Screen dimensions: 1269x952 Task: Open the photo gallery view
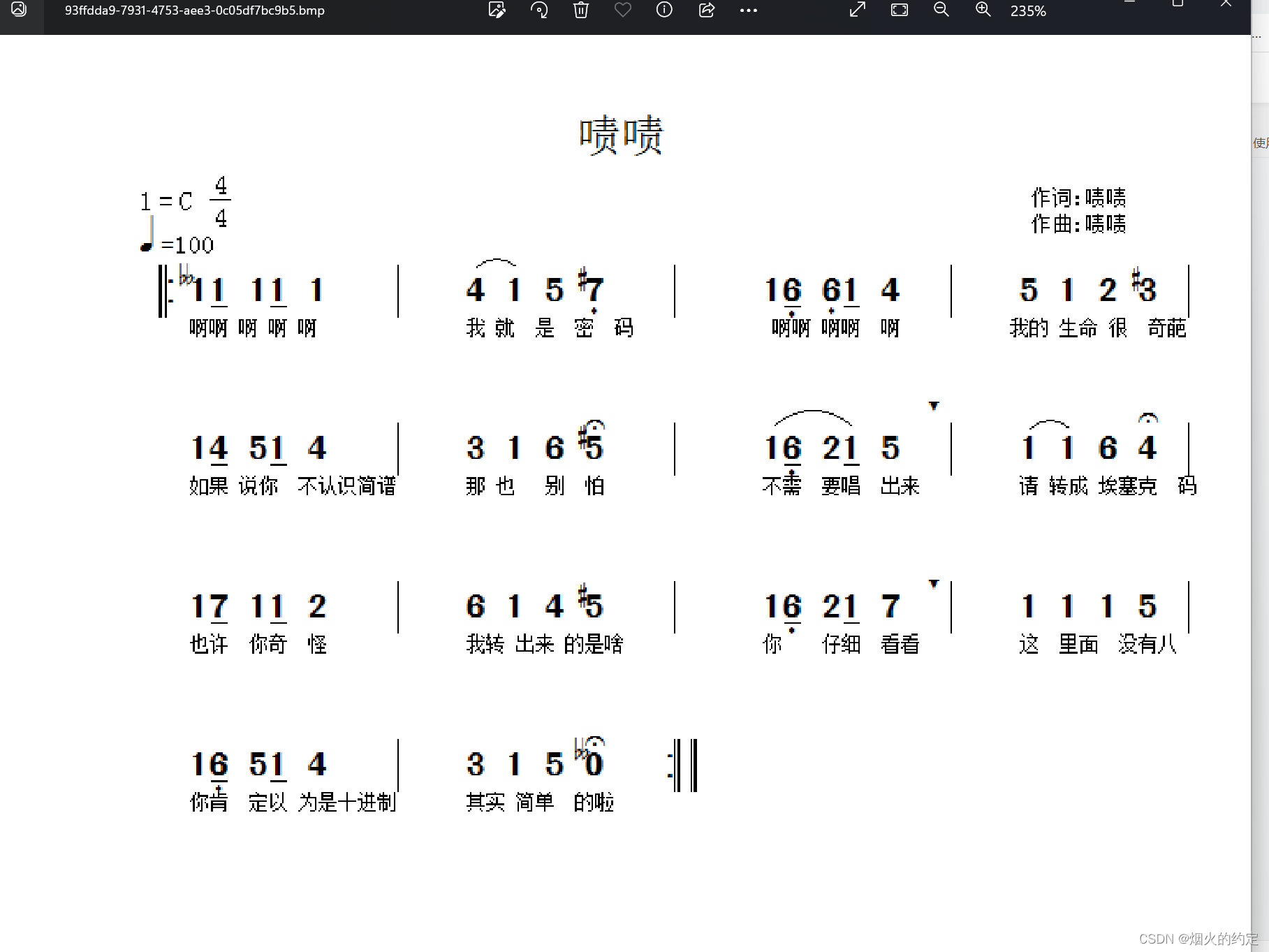(20, 10)
